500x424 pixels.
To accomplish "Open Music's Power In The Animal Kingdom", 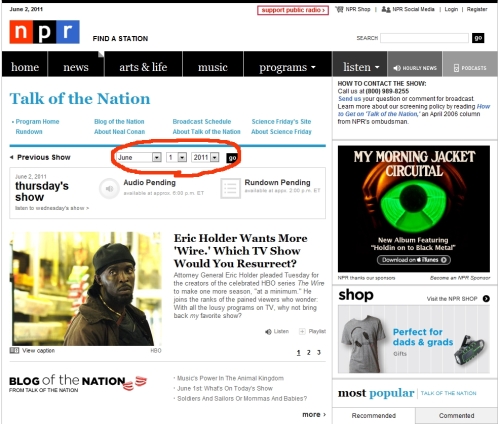I will pyautogui.click(x=230, y=378).
